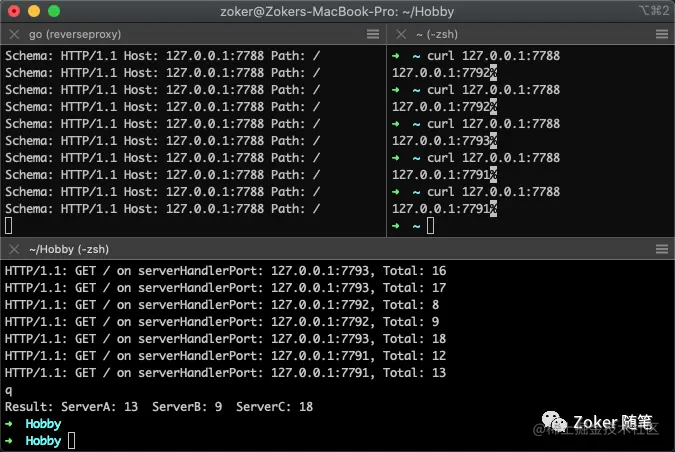Click the 127.0.0.1:7793 curl response

click(441, 141)
